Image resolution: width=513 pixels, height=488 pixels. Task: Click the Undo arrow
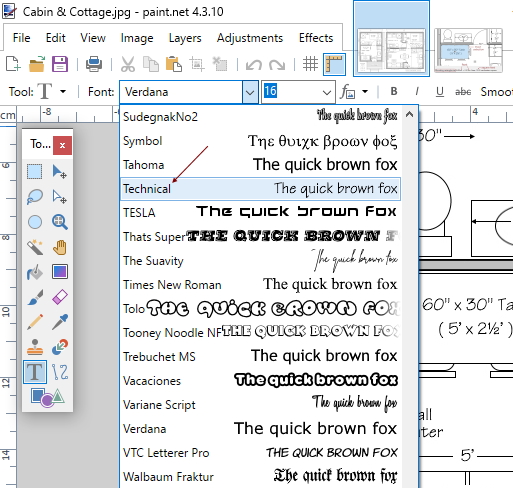(254, 64)
